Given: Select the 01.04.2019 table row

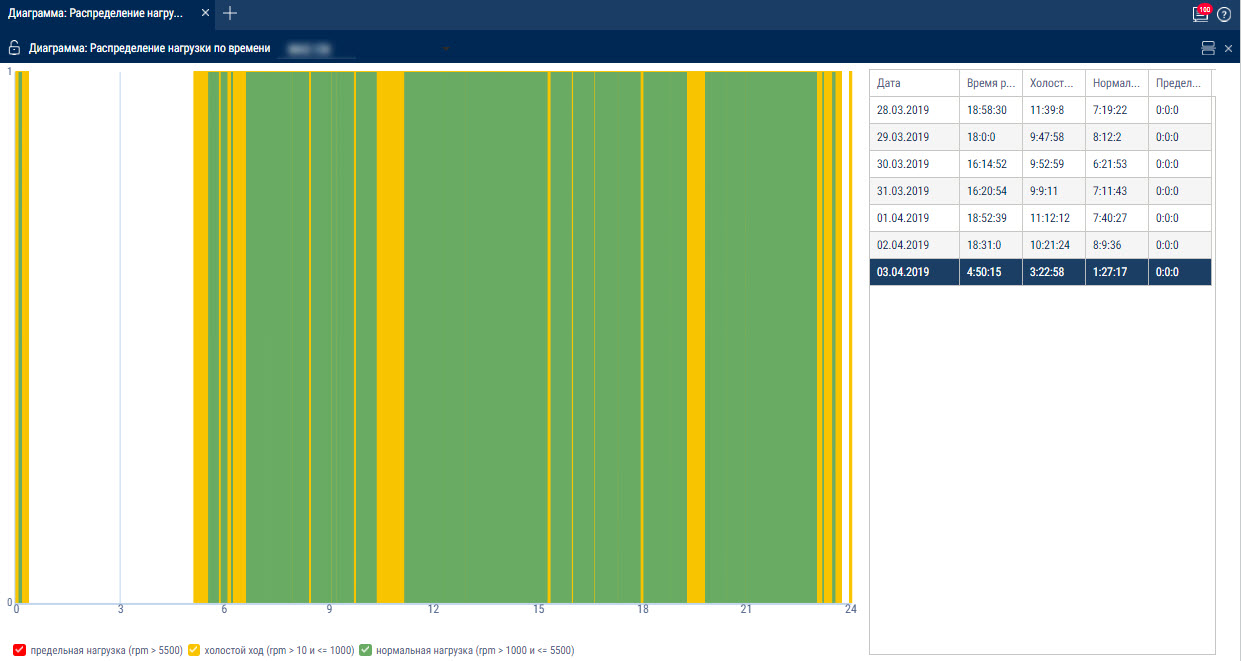Looking at the screenshot, I should tap(1040, 218).
